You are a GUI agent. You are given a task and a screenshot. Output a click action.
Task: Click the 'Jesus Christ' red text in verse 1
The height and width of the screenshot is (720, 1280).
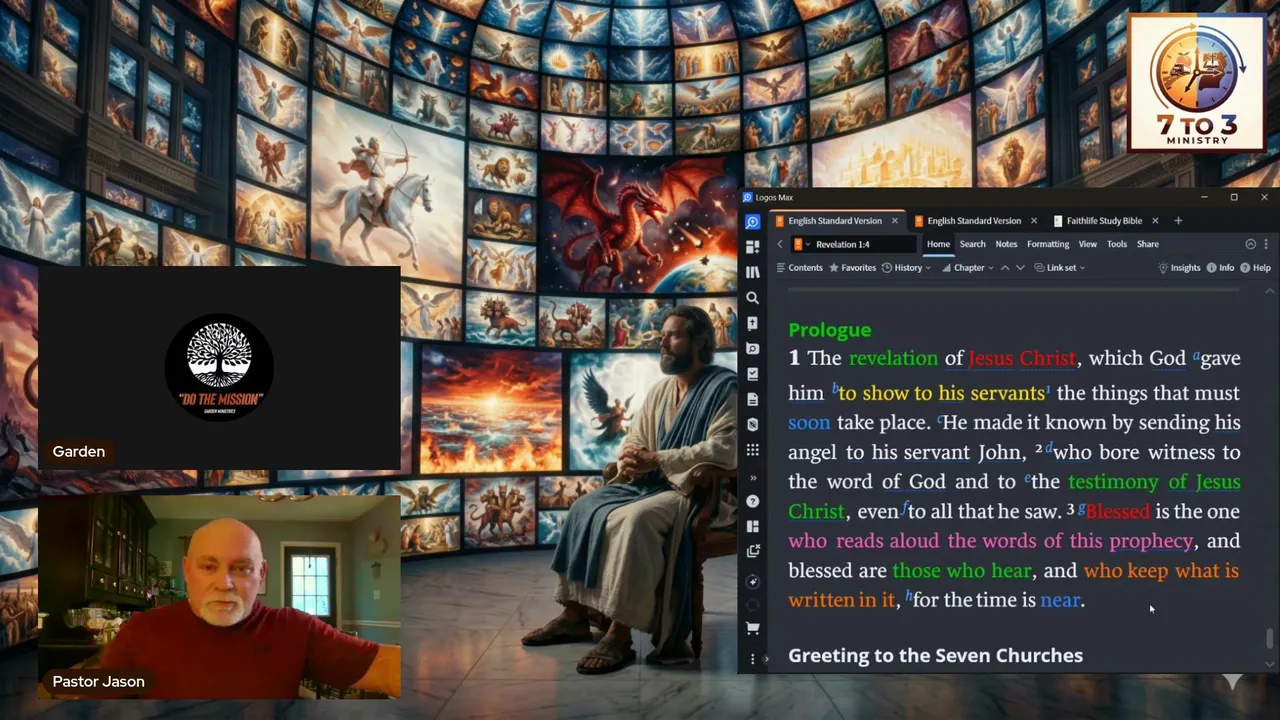click(x=1022, y=358)
